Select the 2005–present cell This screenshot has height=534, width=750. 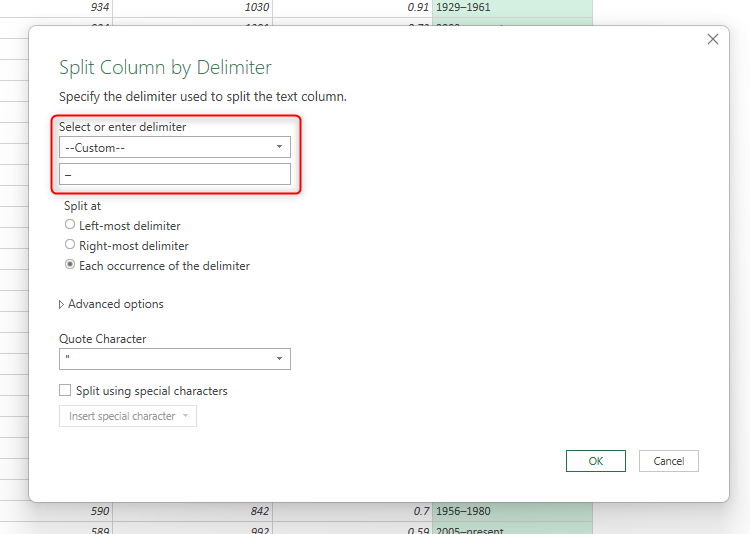(512, 529)
